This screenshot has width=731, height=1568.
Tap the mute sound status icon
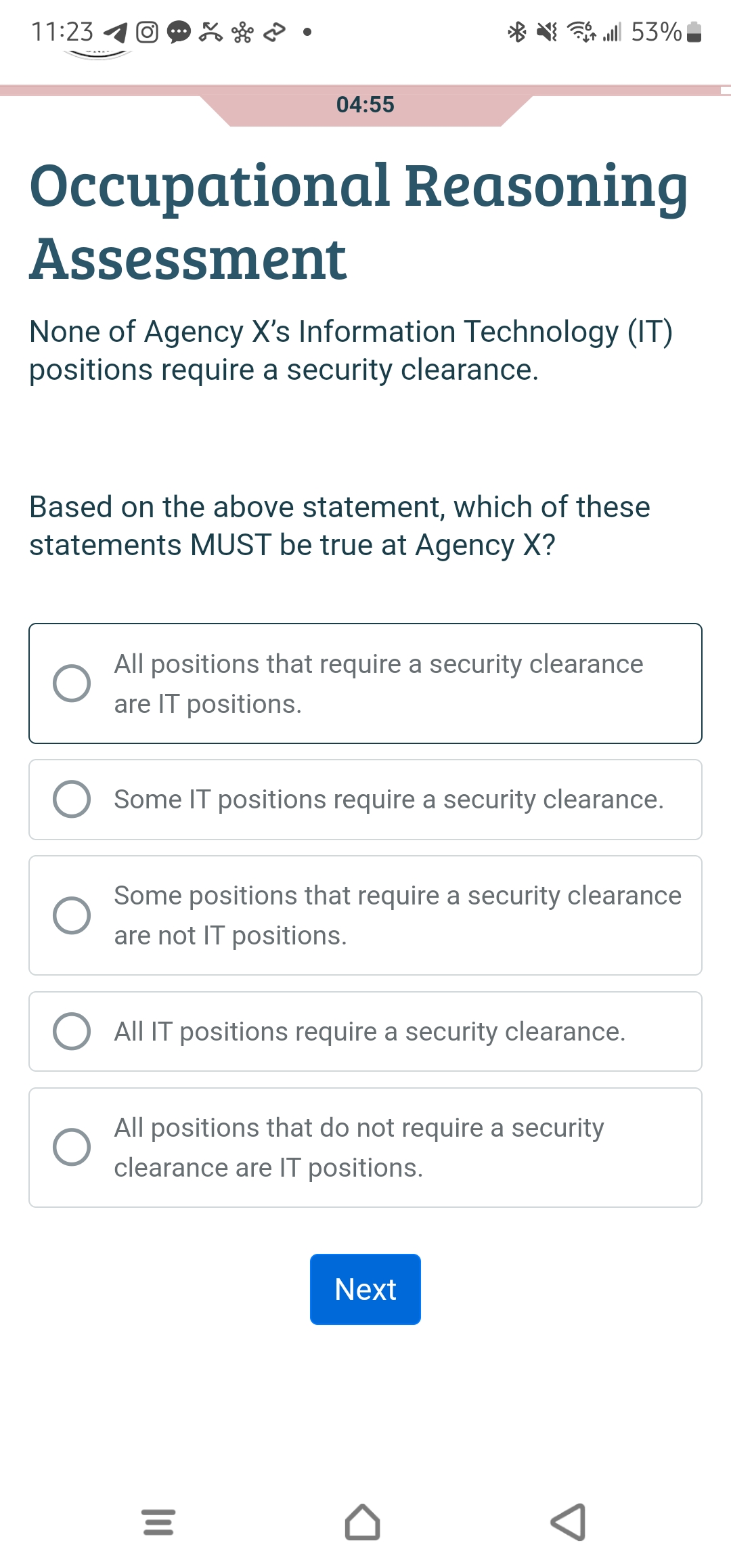(547, 32)
